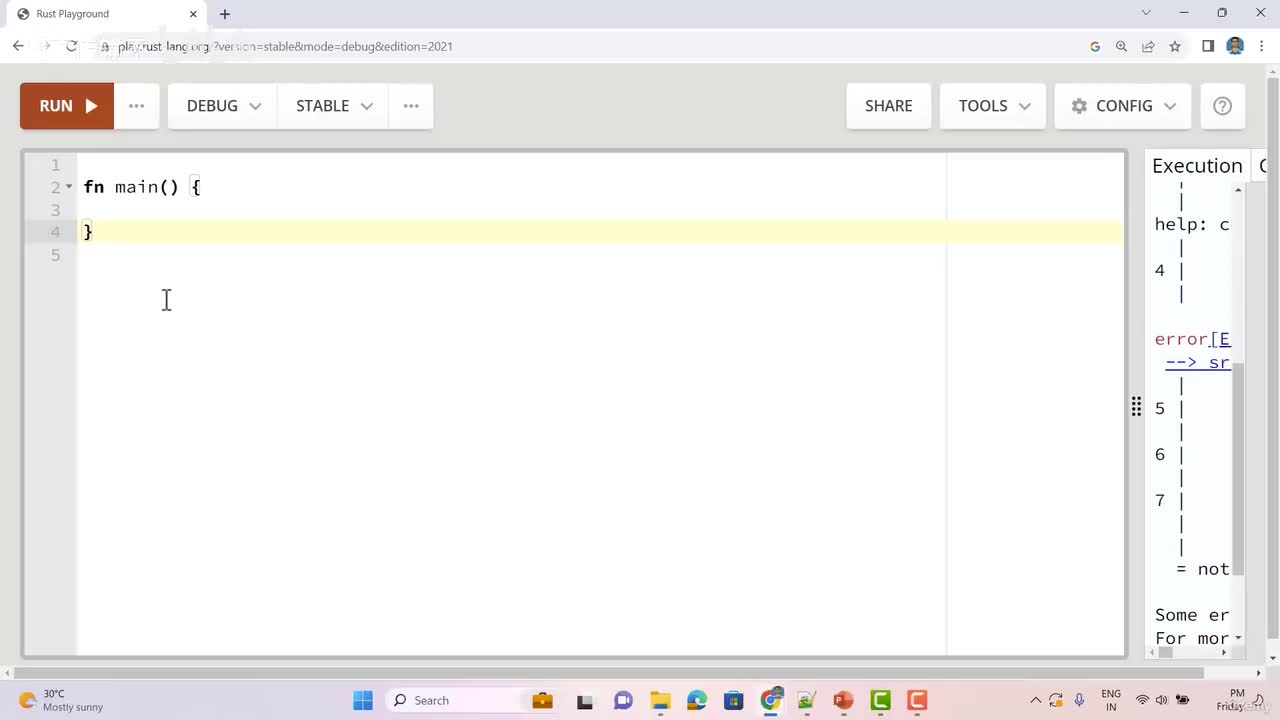The height and width of the screenshot is (720, 1280).
Task: Open the tab search chevron
Action: (x=1146, y=13)
